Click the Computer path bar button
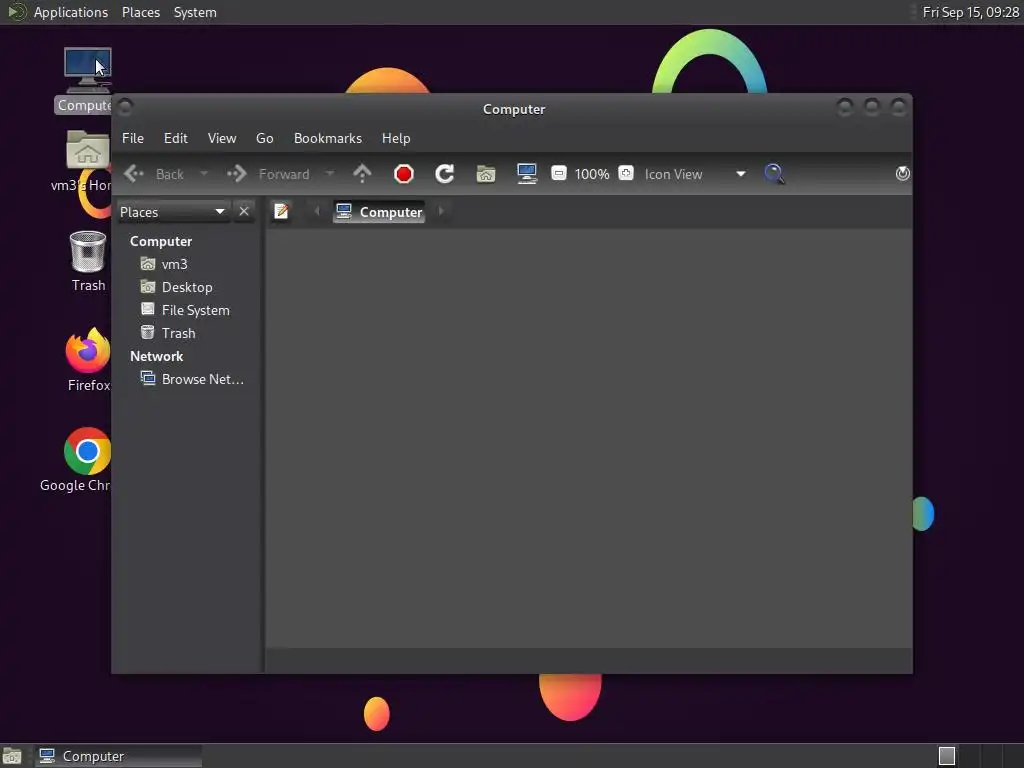This screenshot has height=768, width=1024. point(379,212)
